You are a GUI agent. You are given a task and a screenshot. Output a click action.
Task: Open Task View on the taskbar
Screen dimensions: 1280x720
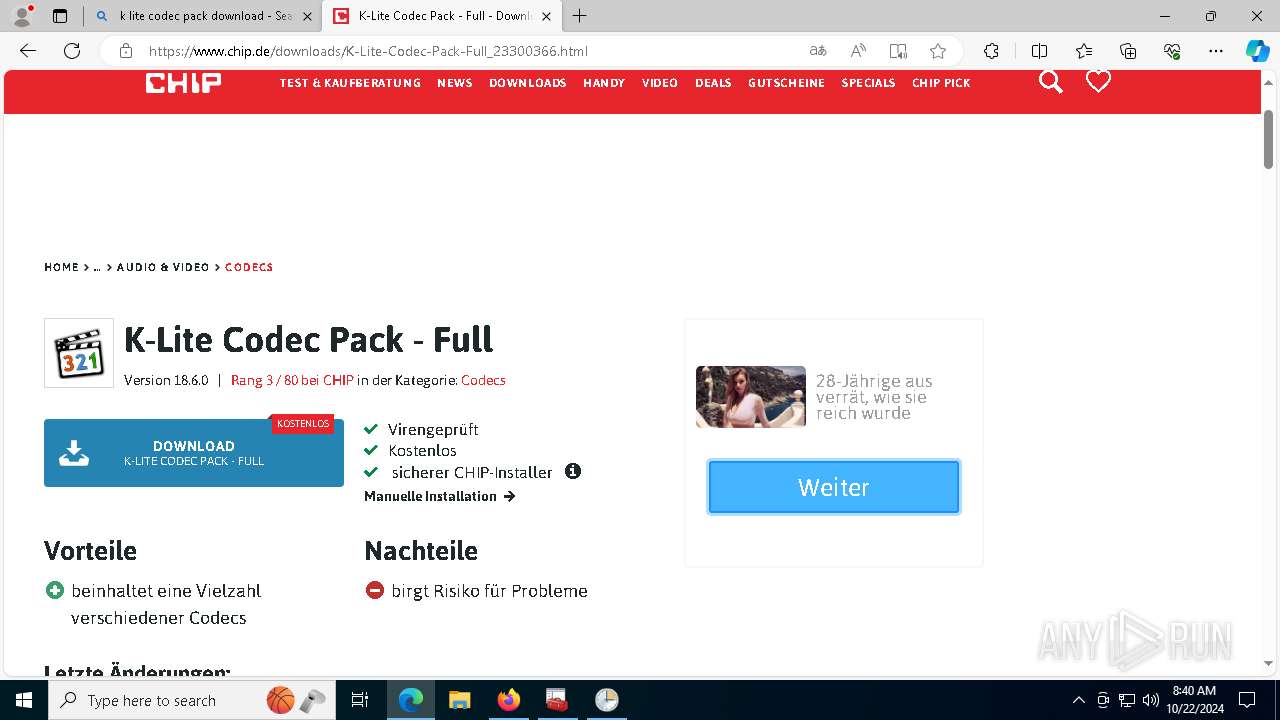pos(360,700)
